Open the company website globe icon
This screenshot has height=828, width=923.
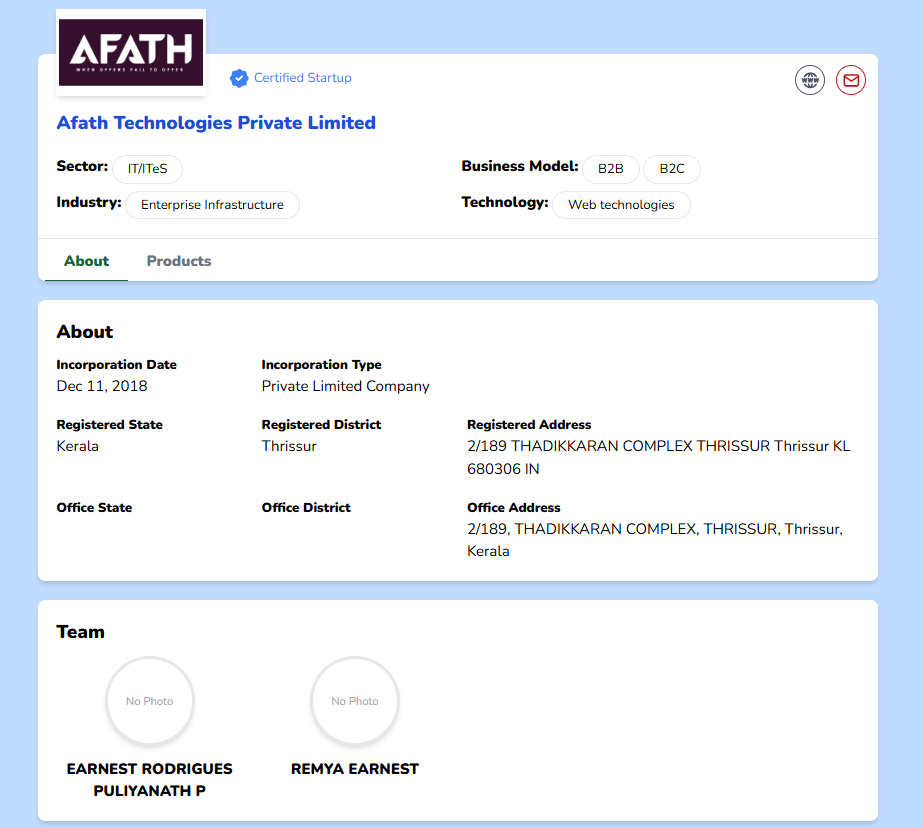810,80
